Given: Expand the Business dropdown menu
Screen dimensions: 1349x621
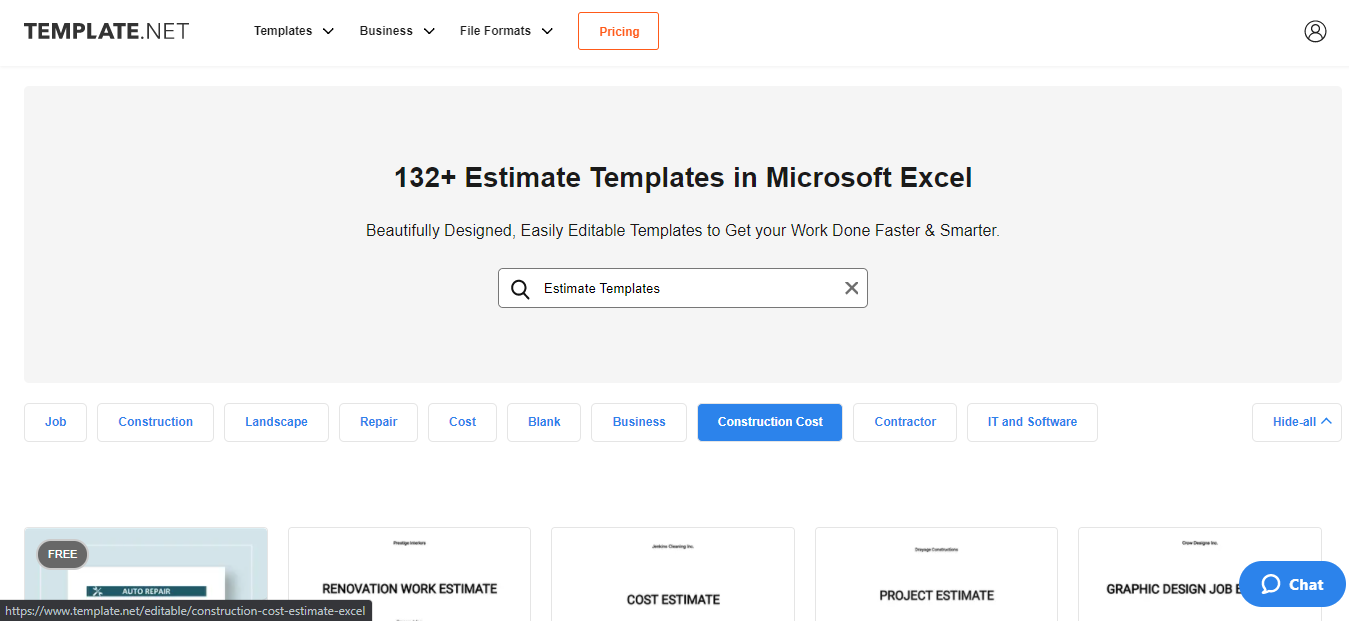Looking at the screenshot, I should pyautogui.click(x=397, y=31).
